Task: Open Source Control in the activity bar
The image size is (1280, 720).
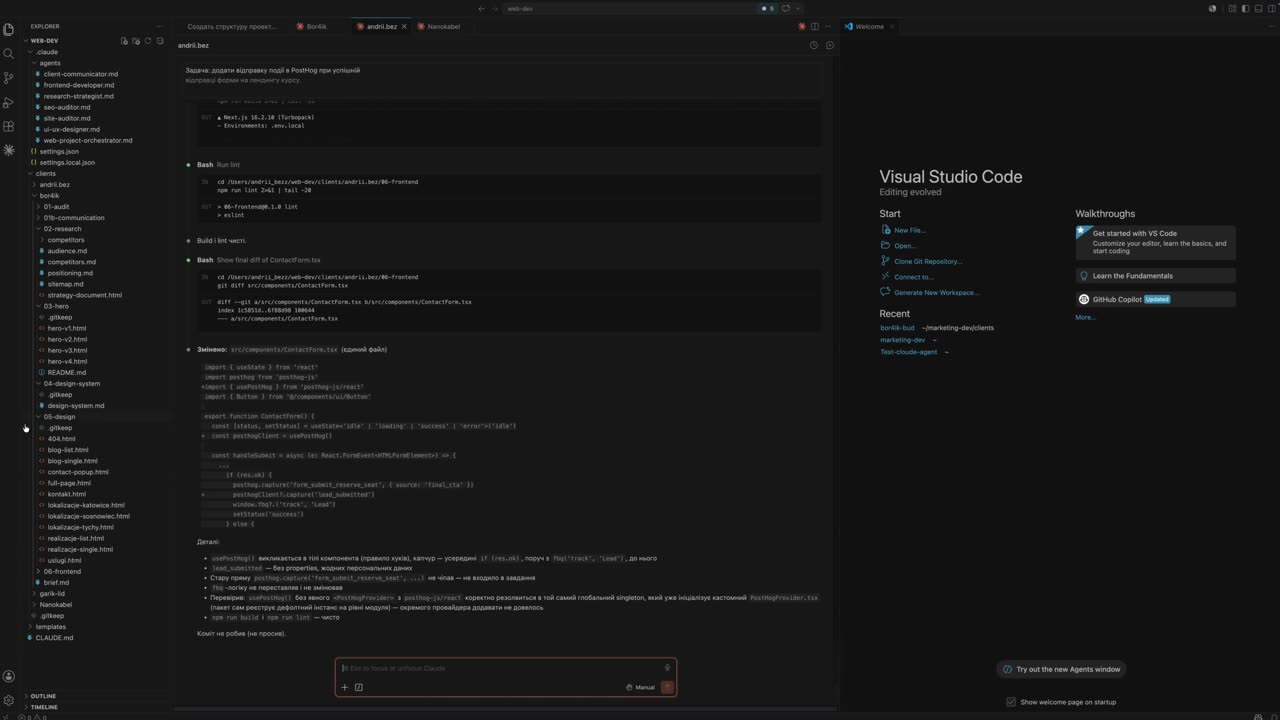Action: tap(9, 78)
